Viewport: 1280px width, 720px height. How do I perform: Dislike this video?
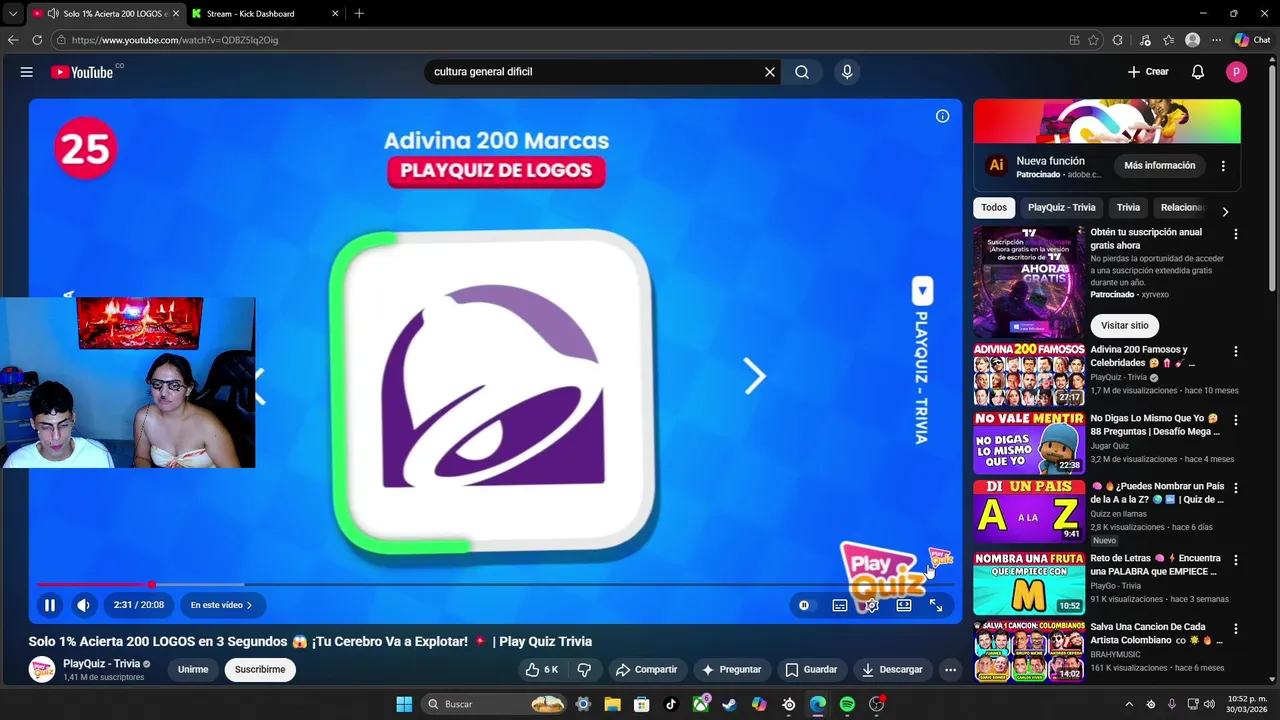585,670
